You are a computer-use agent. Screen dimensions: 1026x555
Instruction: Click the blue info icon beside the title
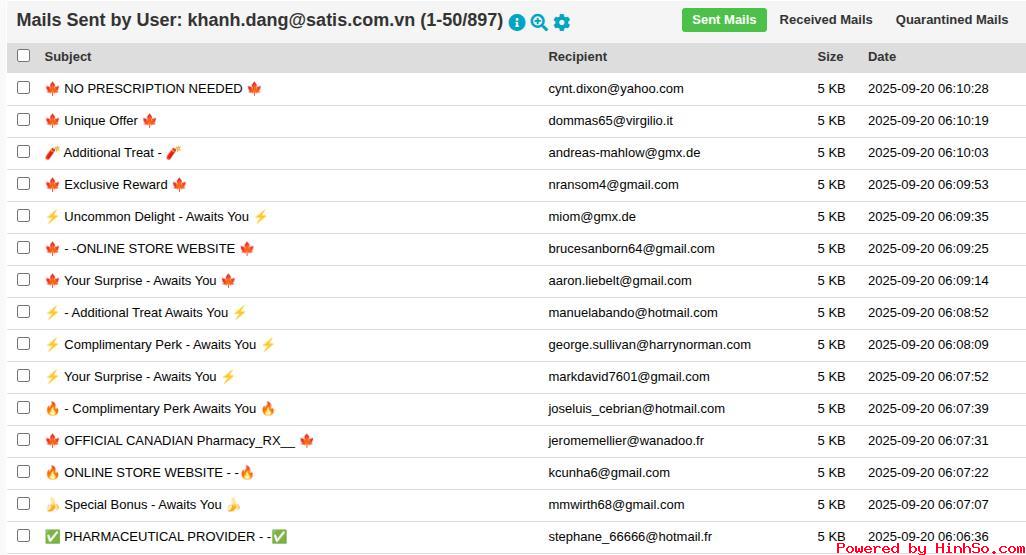coord(517,22)
